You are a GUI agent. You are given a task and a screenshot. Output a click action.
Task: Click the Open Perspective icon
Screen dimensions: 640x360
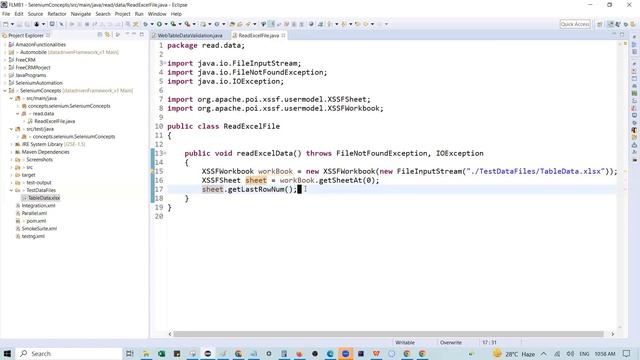pyautogui.click(x=600, y=24)
